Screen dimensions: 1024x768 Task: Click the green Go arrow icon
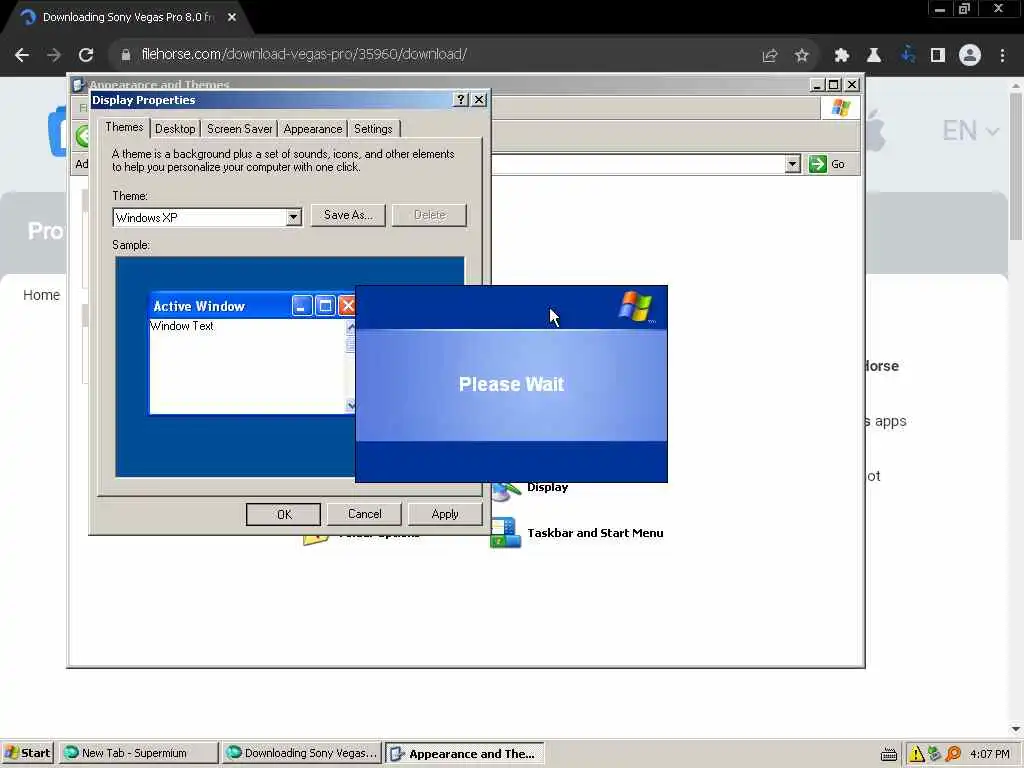tap(818, 164)
